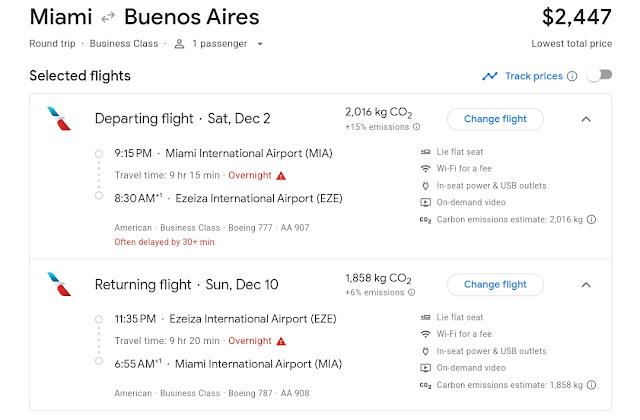Open the 1 passenger dropdown
The image size is (640, 420).
(218, 44)
